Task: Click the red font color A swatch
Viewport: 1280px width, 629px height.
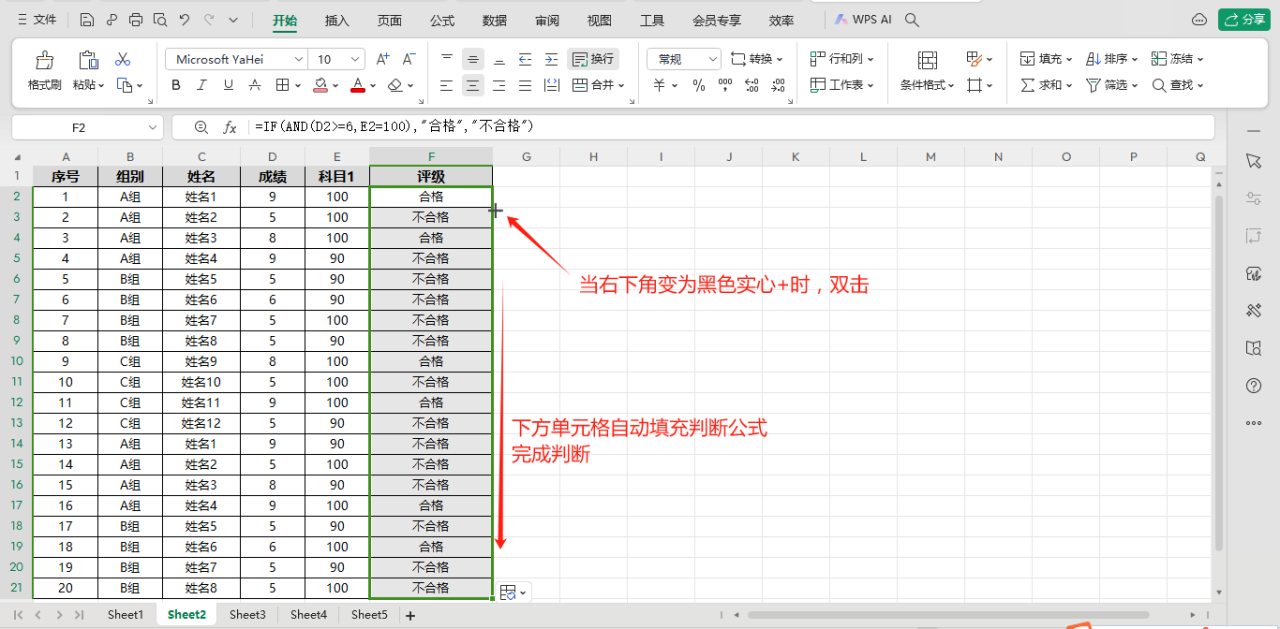Action: (x=358, y=85)
